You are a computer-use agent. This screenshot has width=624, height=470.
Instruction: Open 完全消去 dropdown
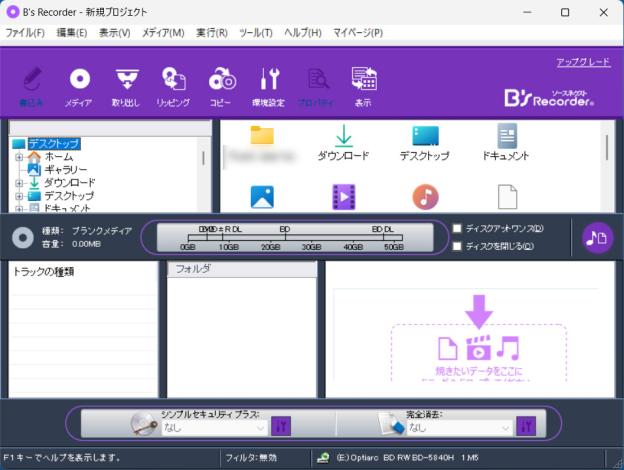pos(459,428)
